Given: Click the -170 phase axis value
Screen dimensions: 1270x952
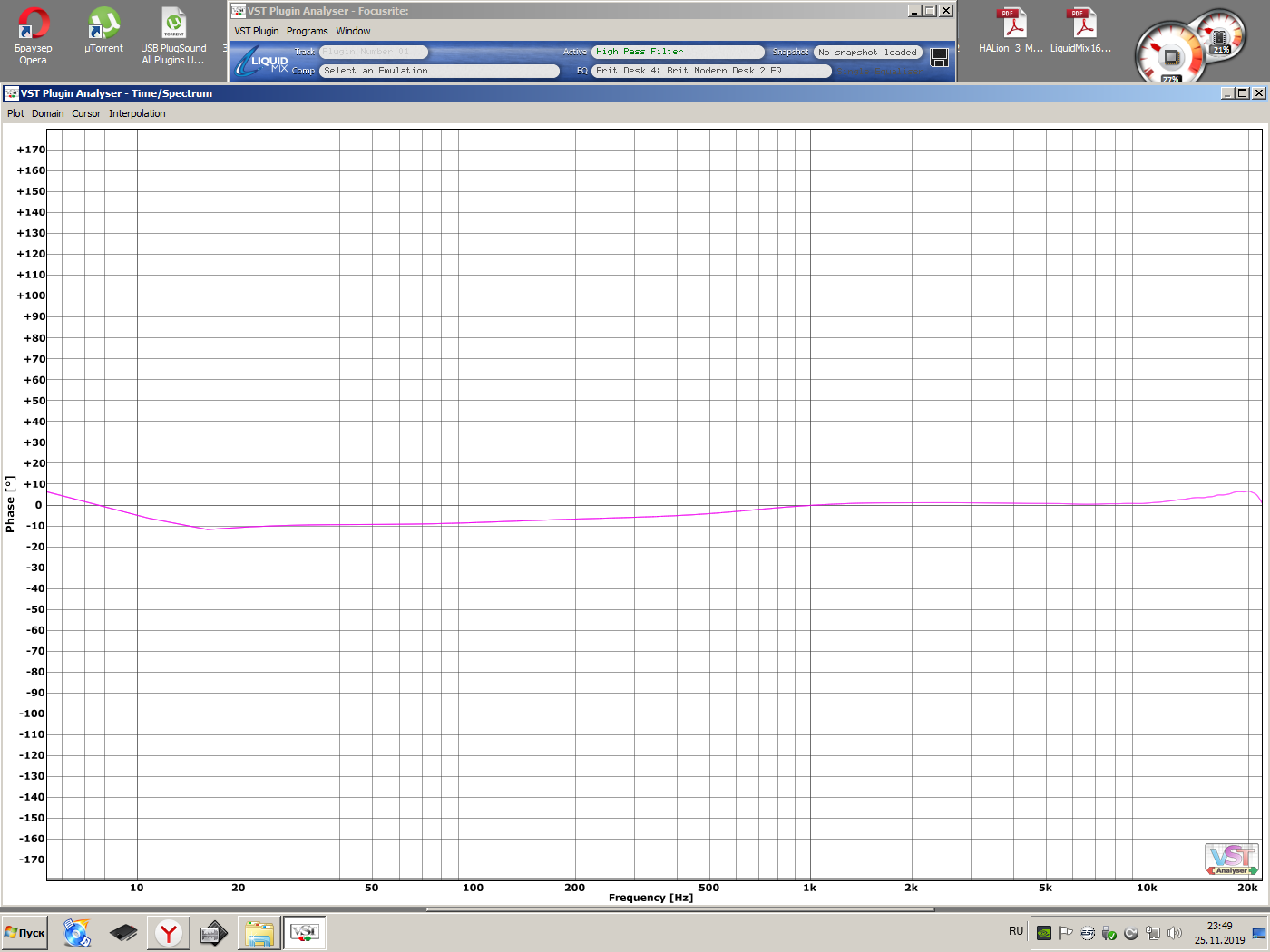Looking at the screenshot, I should [x=31, y=860].
